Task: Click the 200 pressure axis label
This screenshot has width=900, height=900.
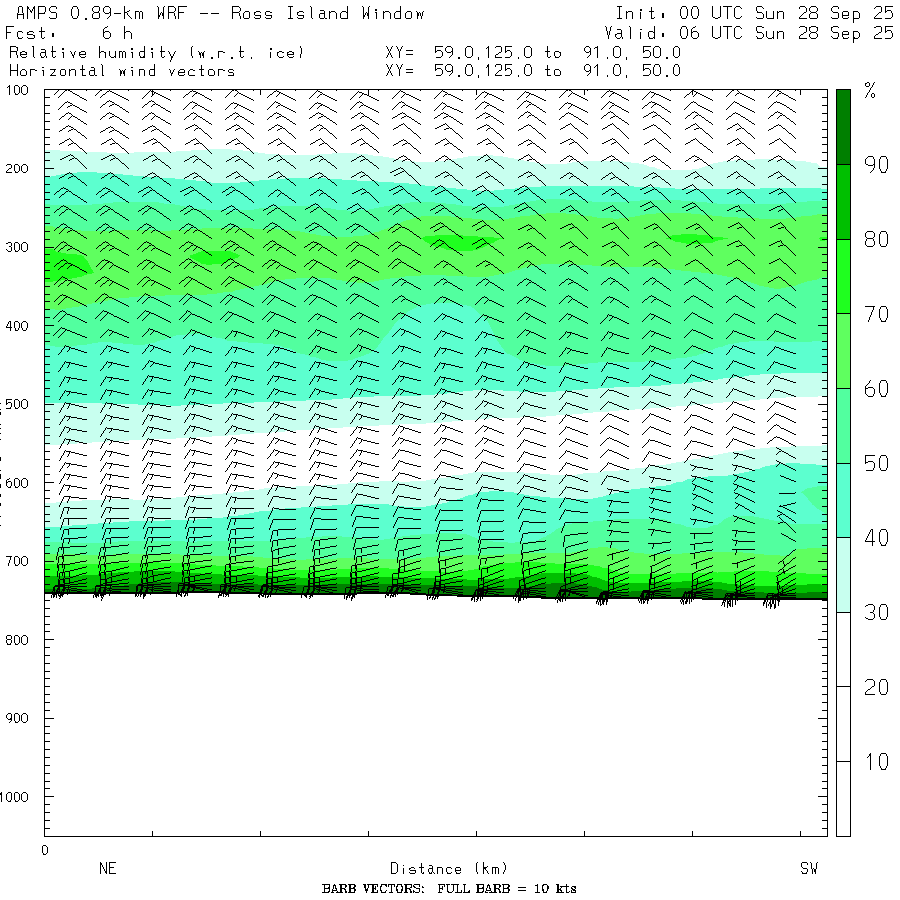Action: click(17, 169)
